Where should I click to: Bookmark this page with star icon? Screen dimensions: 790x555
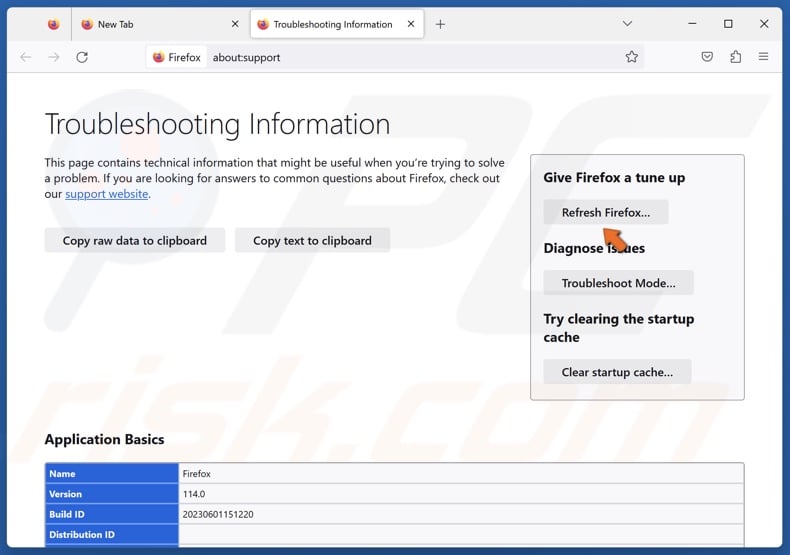click(x=632, y=57)
